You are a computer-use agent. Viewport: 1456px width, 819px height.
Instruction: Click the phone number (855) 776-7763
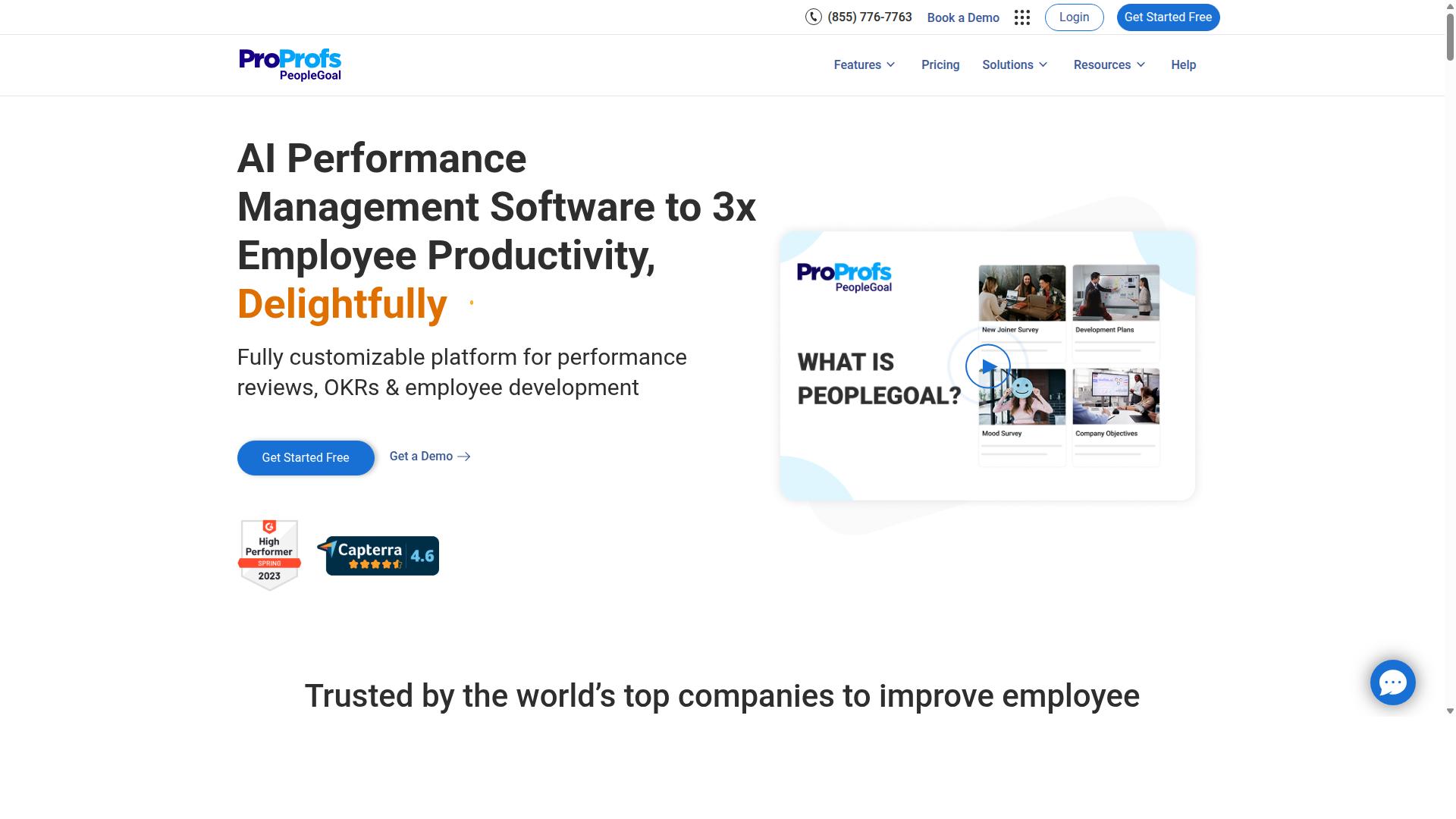(870, 17)
